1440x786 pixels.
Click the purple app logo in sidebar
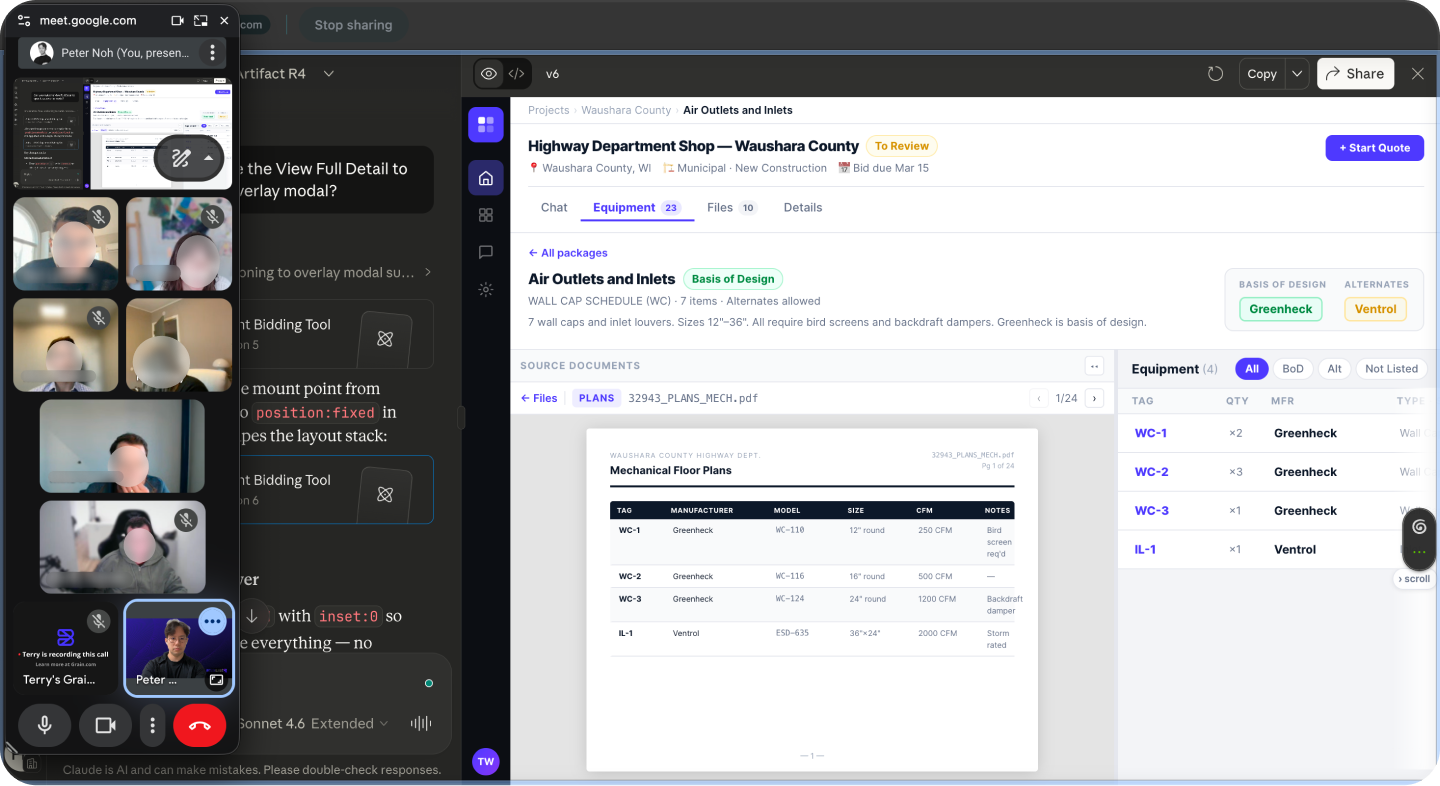tap(486, 125)
